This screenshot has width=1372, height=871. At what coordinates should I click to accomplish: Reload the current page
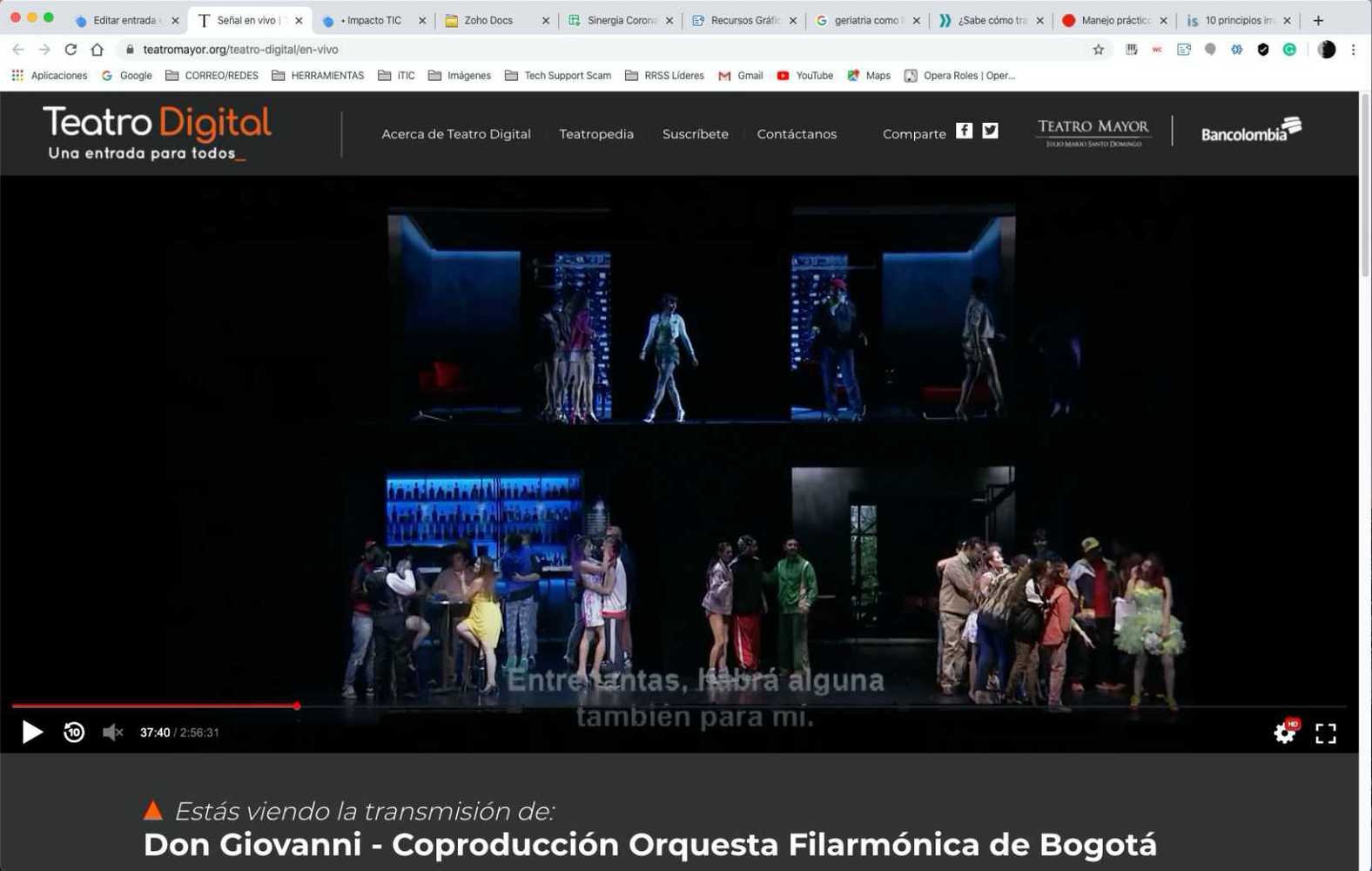71,50
